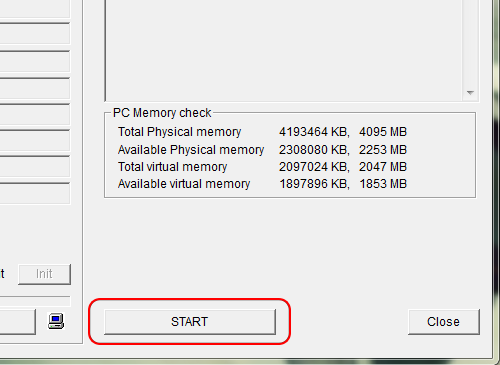The width and height of the screenshot is (500, 365).
Task: Click the 2308080 KB value
Action: (x=314, y=150)
